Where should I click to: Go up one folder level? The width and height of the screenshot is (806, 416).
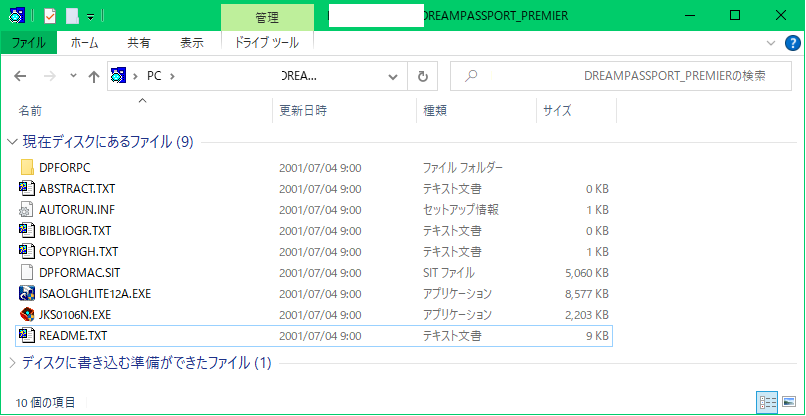[94, 77]
